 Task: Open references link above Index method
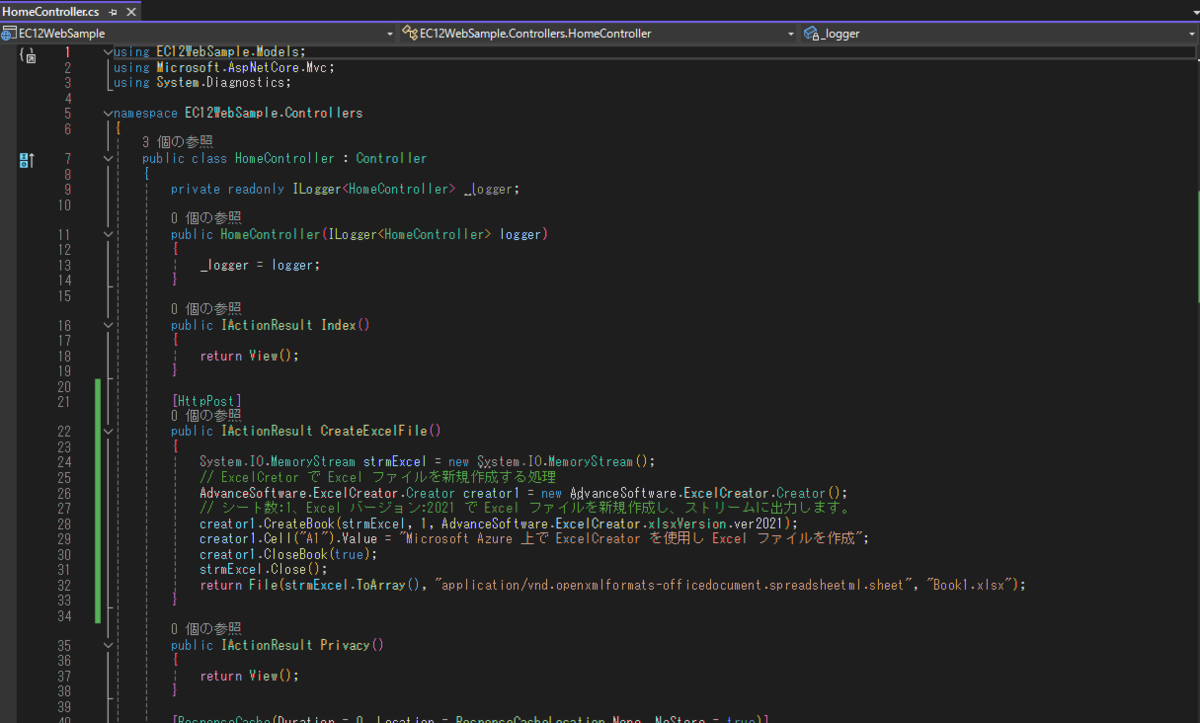(x=206, y=309)
